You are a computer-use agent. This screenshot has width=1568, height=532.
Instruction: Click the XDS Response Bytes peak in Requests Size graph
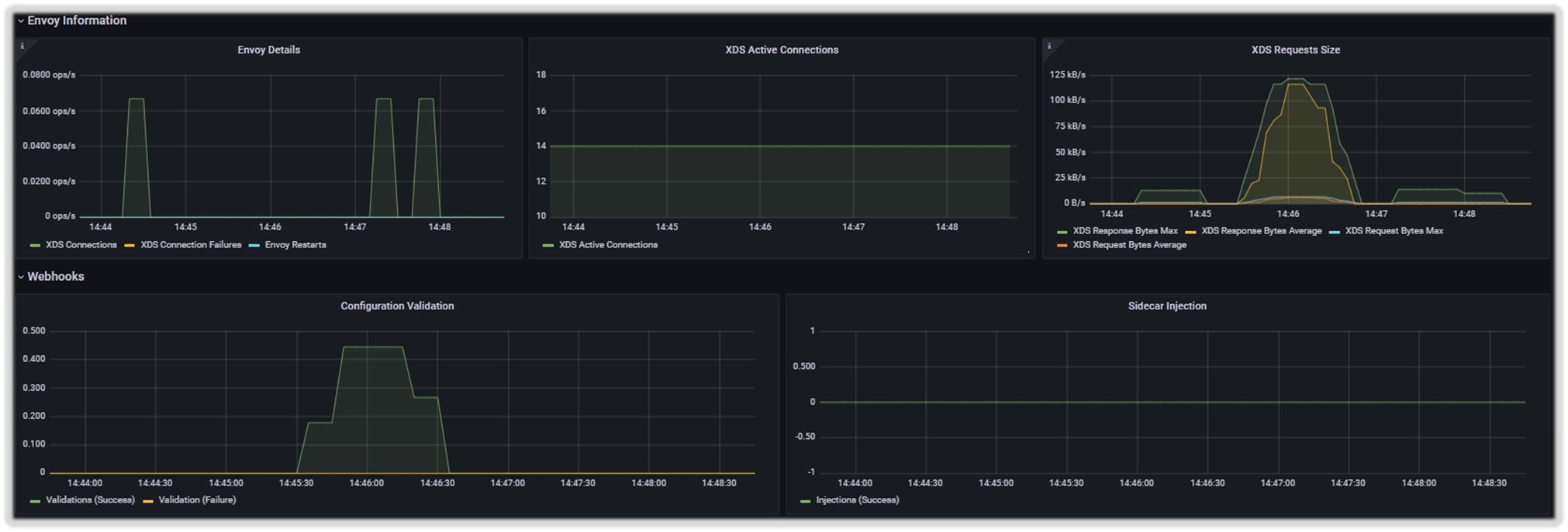(x=1297, y=80)
